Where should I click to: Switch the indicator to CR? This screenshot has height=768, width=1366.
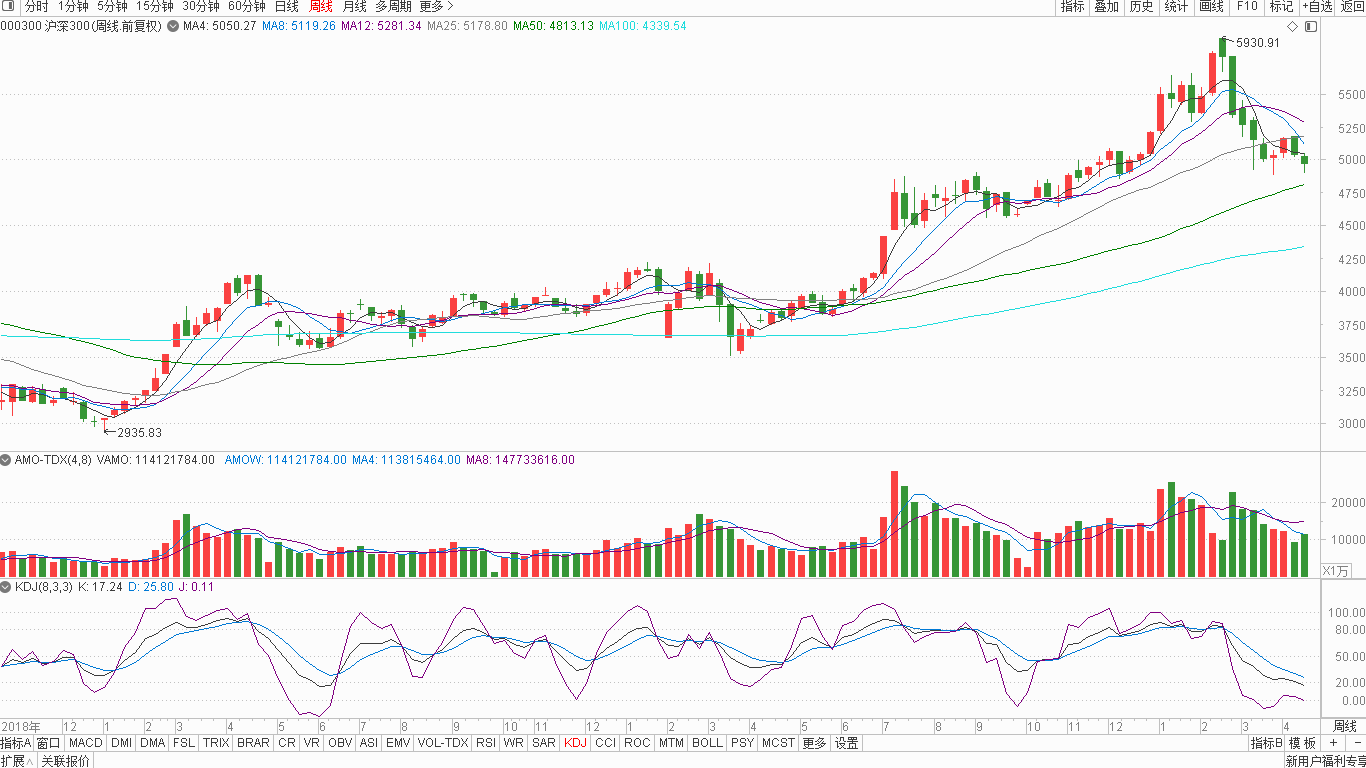pyautogui.click(x=287, y=743)
